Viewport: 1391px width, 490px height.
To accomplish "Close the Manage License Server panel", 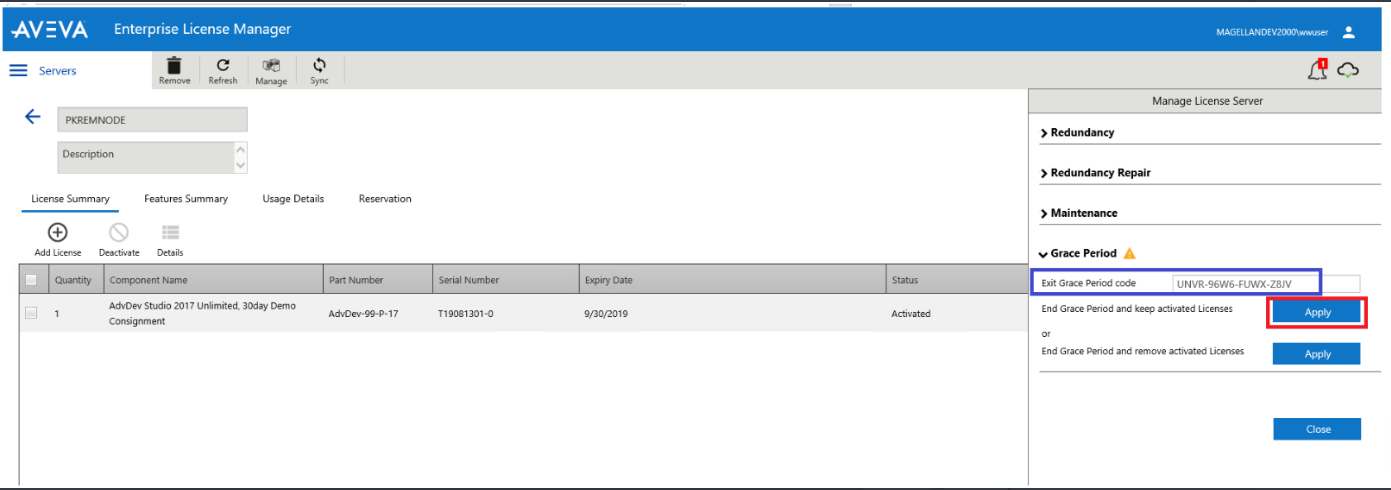I will coord(1317,429).
